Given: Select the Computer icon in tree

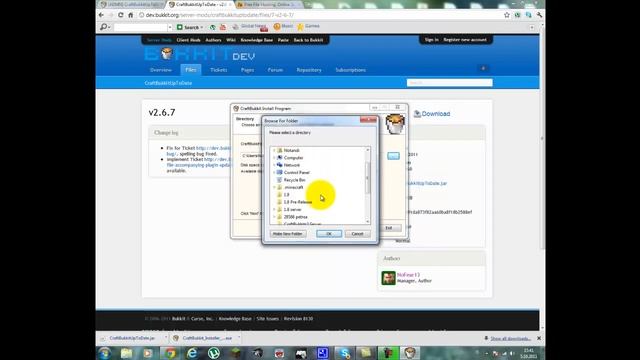Looking at the screenshot, I should [x=280, y=158].
